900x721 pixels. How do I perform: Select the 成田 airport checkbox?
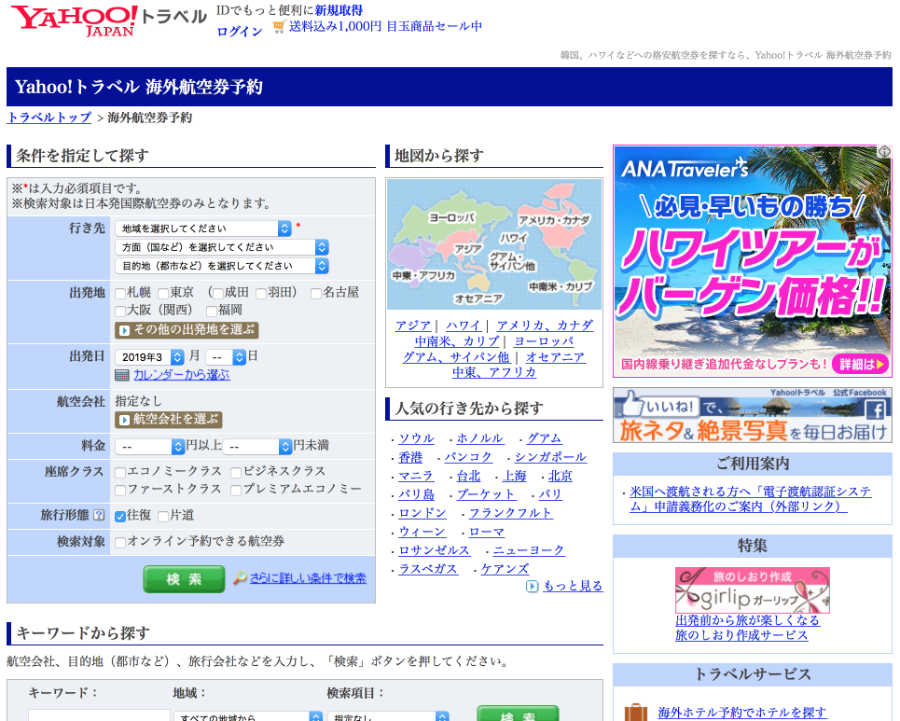(218, 293)
